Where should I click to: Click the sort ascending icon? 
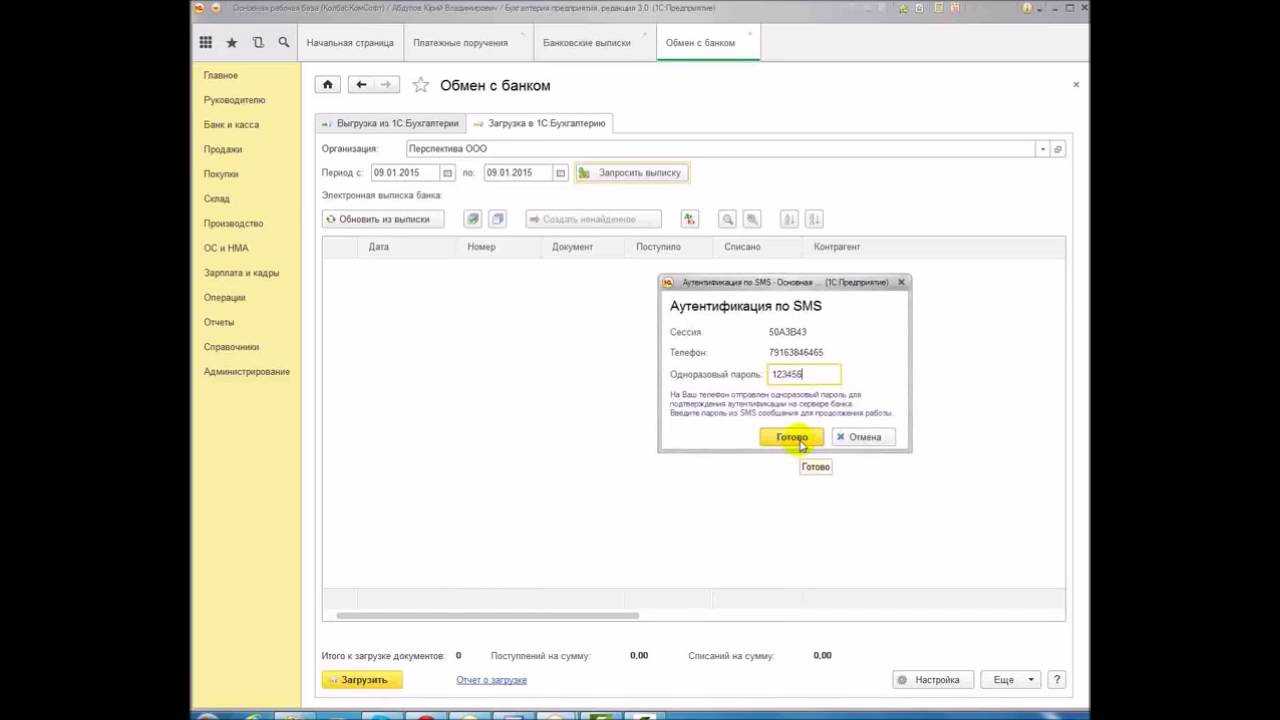pos(788,219)
